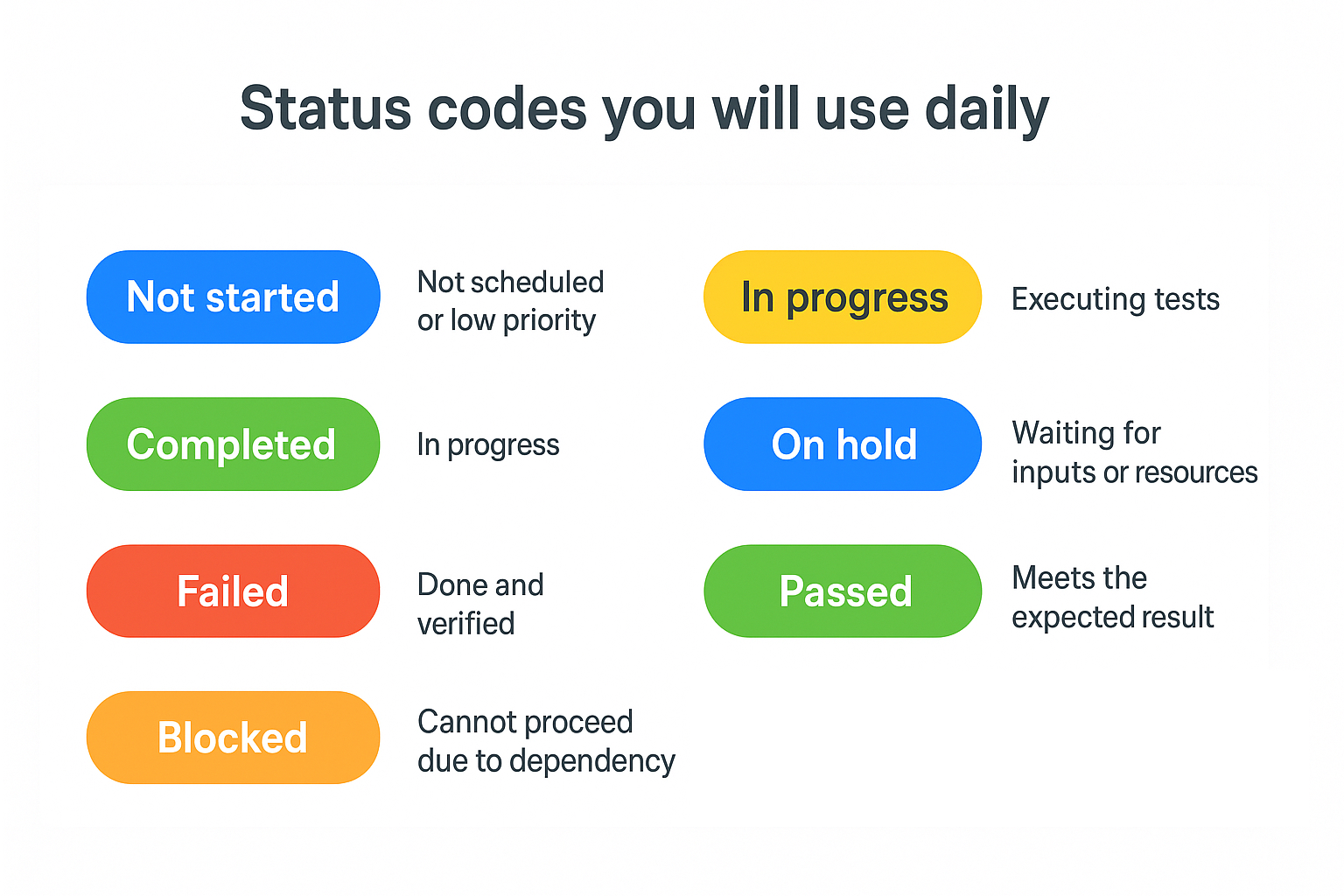Select the 'Meets the expected result' description
The width and height of the screenshot is (1344, 896).
point(1112,598)
